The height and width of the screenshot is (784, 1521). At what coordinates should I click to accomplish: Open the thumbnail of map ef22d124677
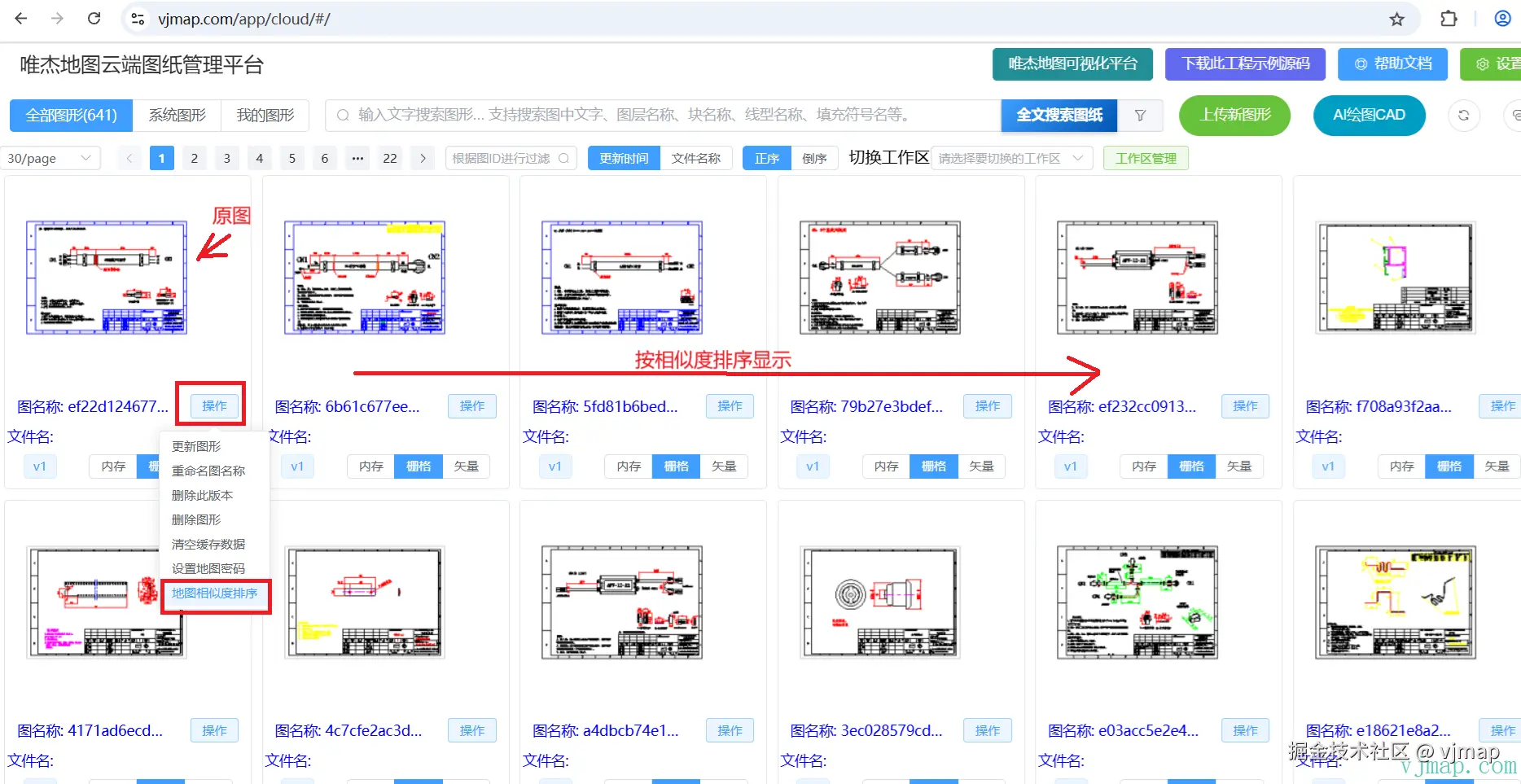pyautogui.click(x=107, y=278)
